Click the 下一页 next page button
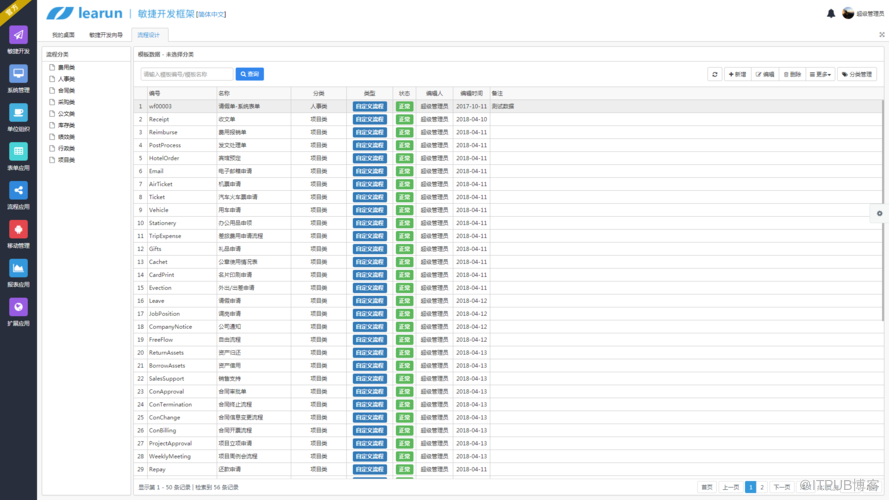The image size is (889, 500). coord(782,487)
